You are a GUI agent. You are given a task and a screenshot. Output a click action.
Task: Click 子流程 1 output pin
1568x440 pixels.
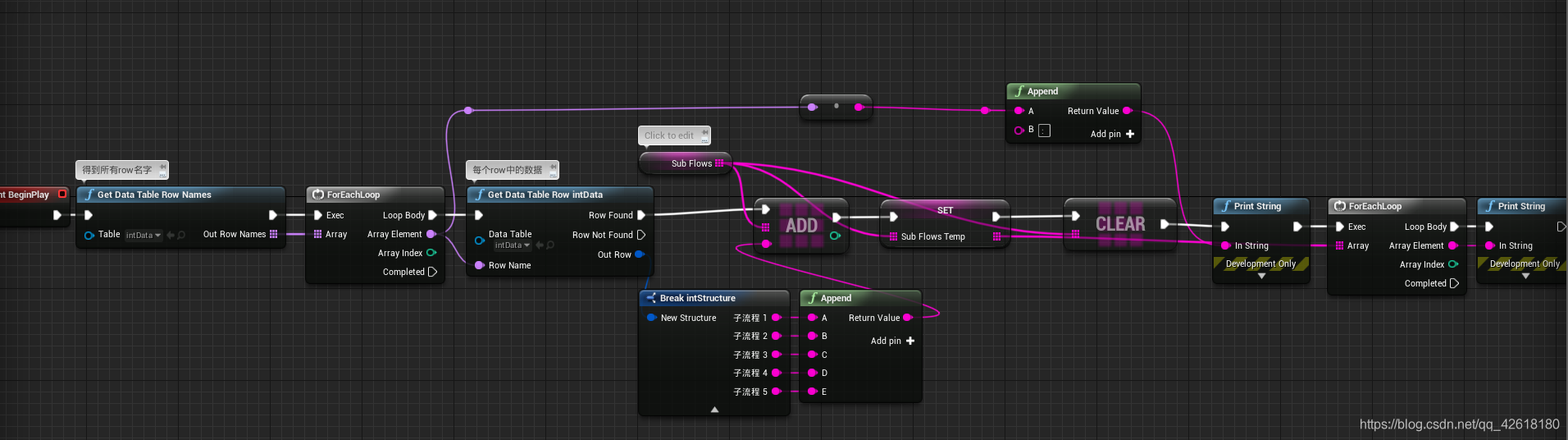pos(777,318)
